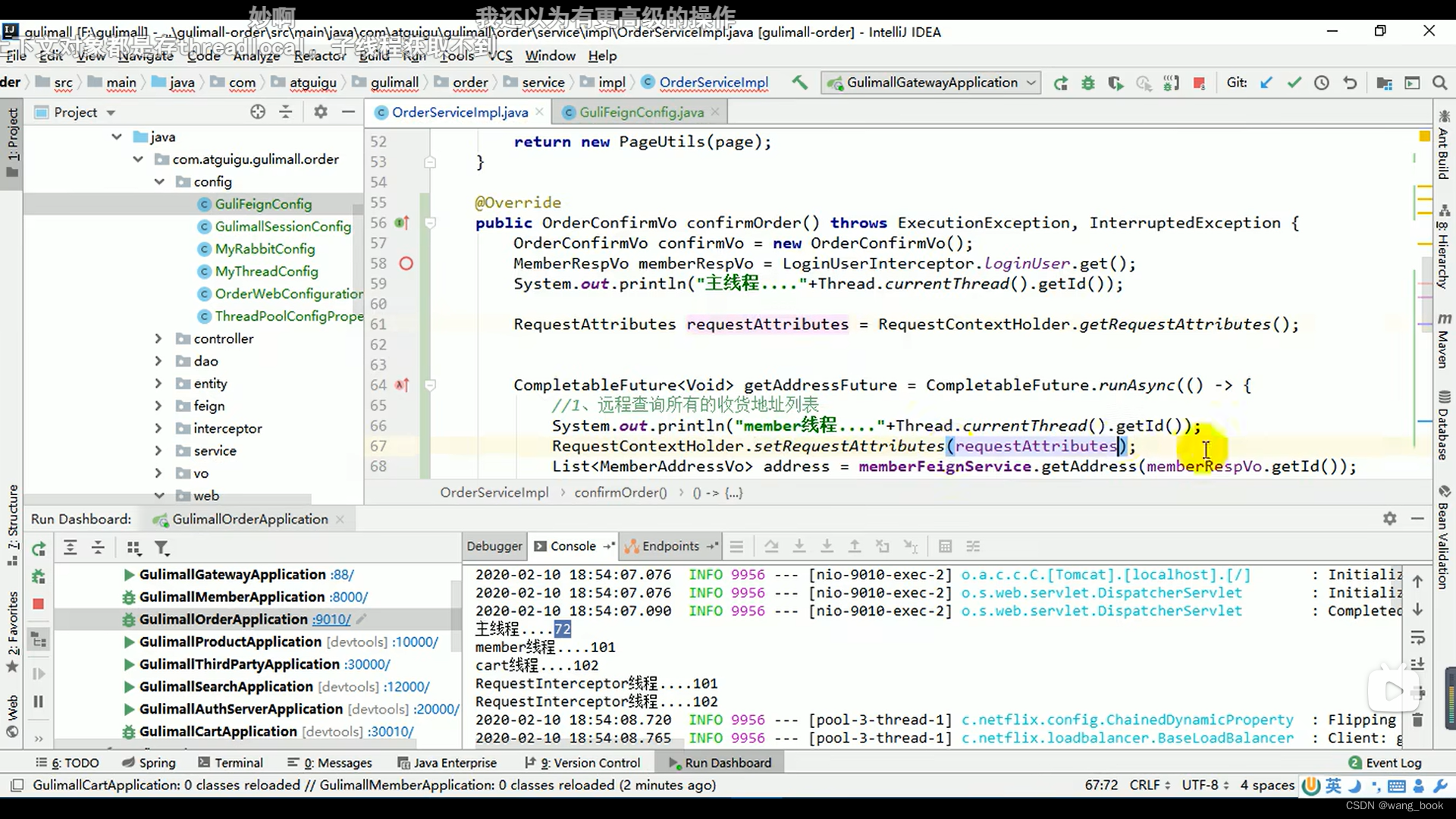Open run configuration GulimallGatewayApplication dropdown
Screen dimensions: 1456x819
click(x=931, y=83)
